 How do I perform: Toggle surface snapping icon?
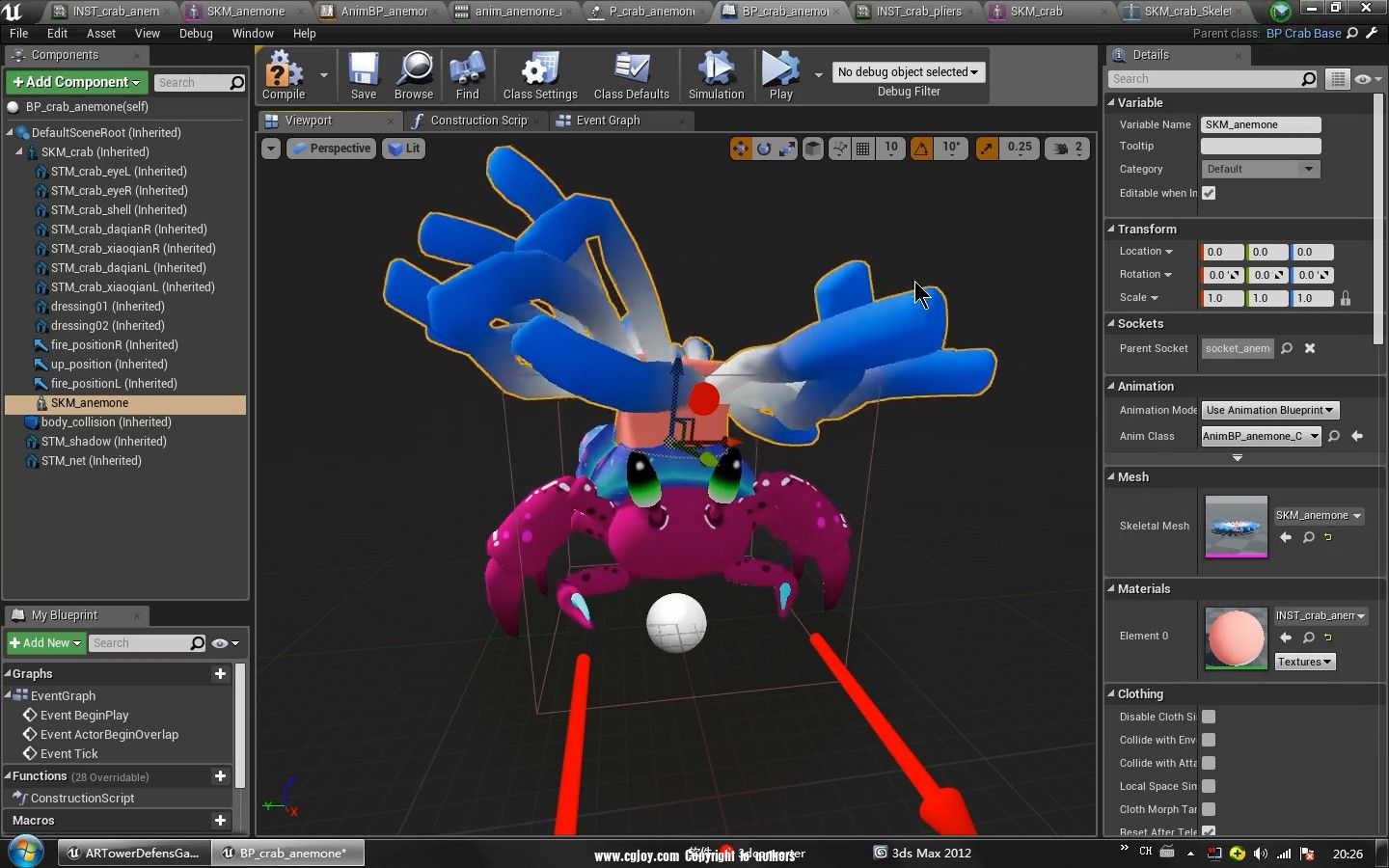coord(839,149)
